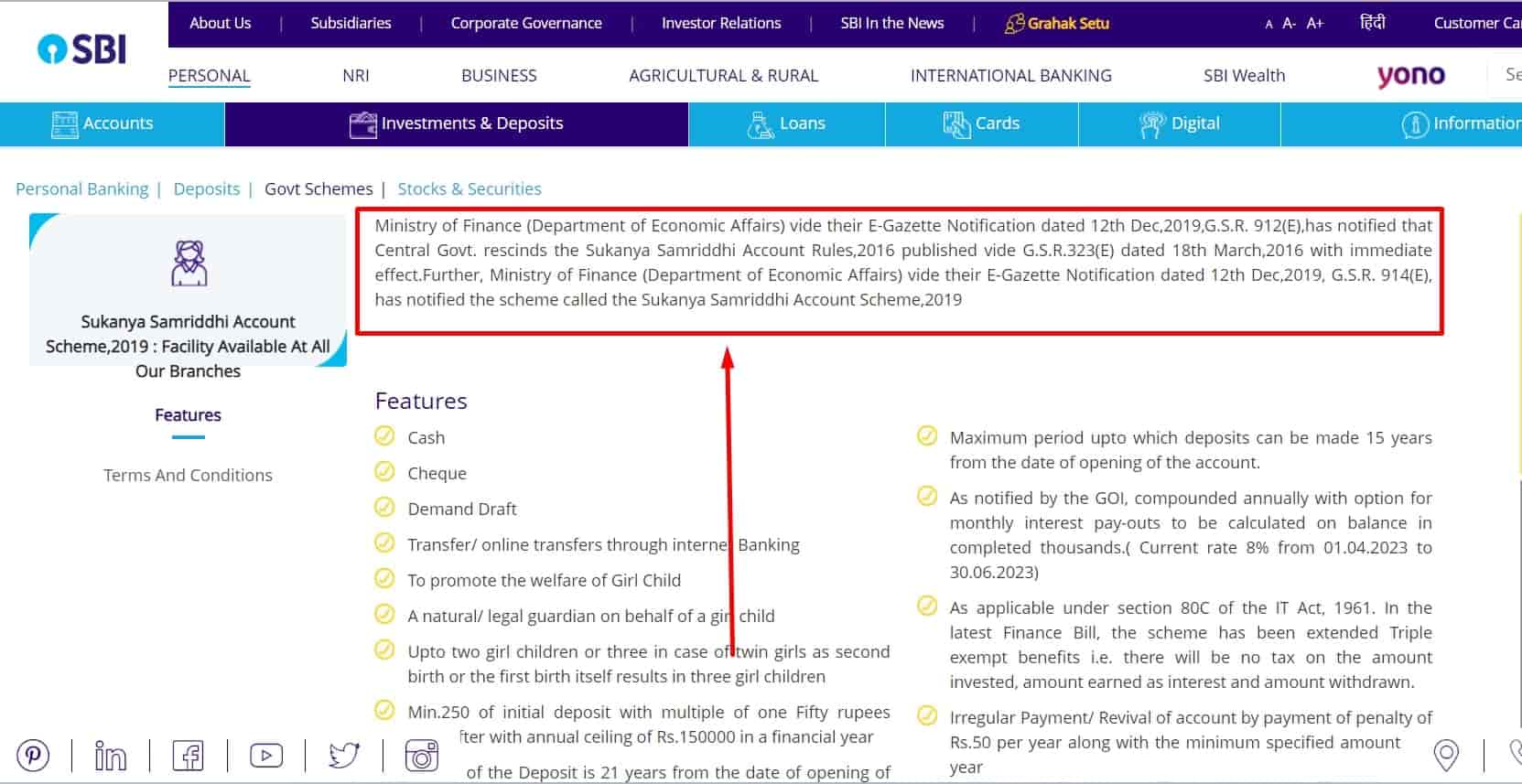Set default font size A
This screenshot has width=1522, height=784.
[1268, 25]
